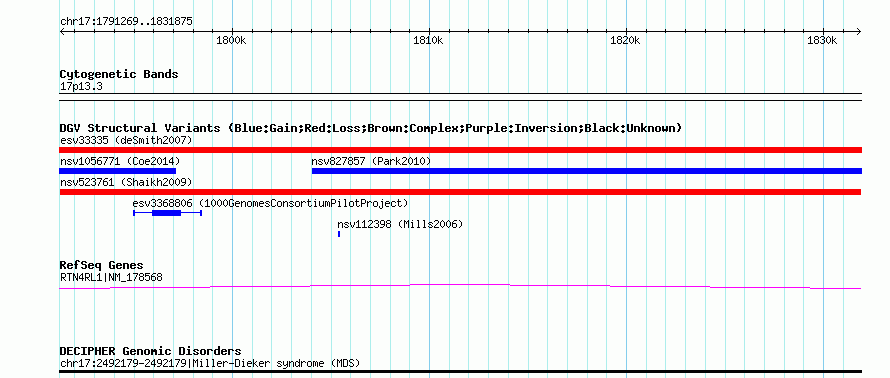Select the blue nsv1056771 gain bar
This screenshot has width=890, height=378.
117,171
